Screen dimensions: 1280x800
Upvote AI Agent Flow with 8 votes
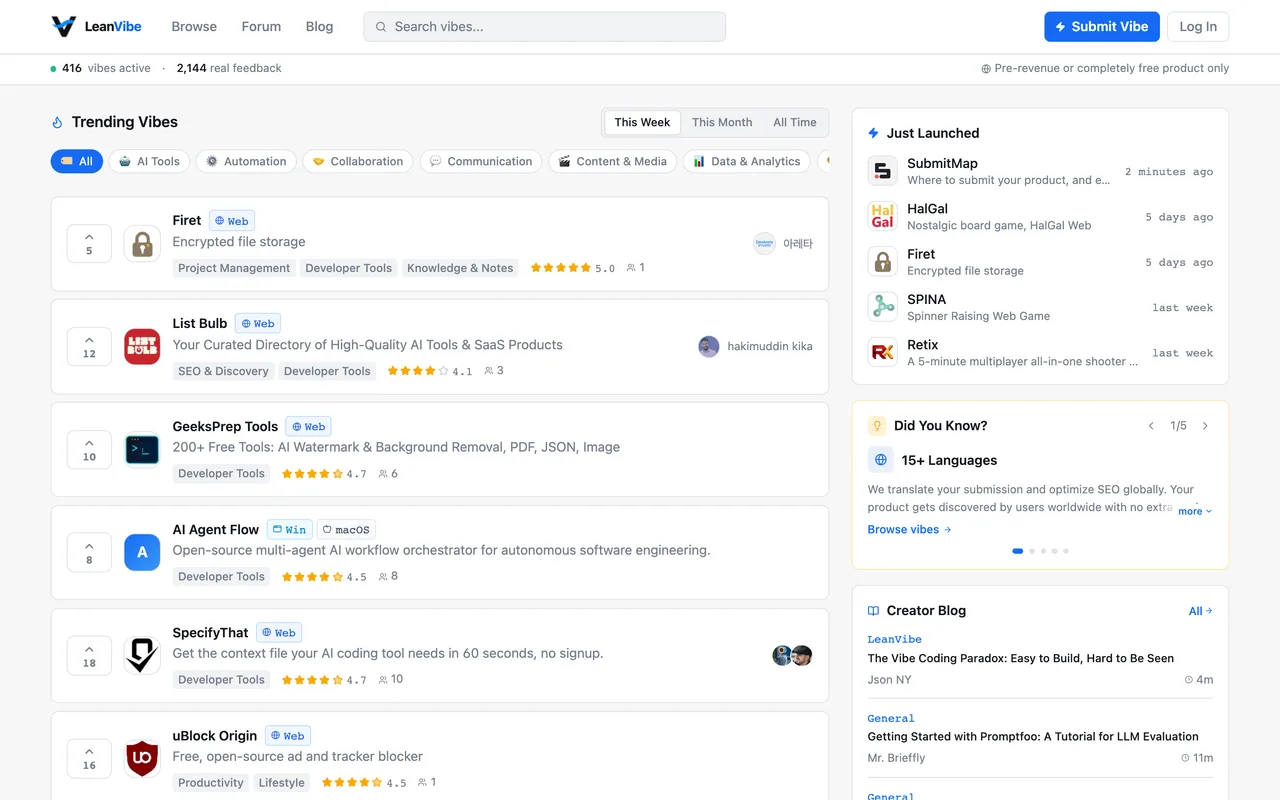89,553
